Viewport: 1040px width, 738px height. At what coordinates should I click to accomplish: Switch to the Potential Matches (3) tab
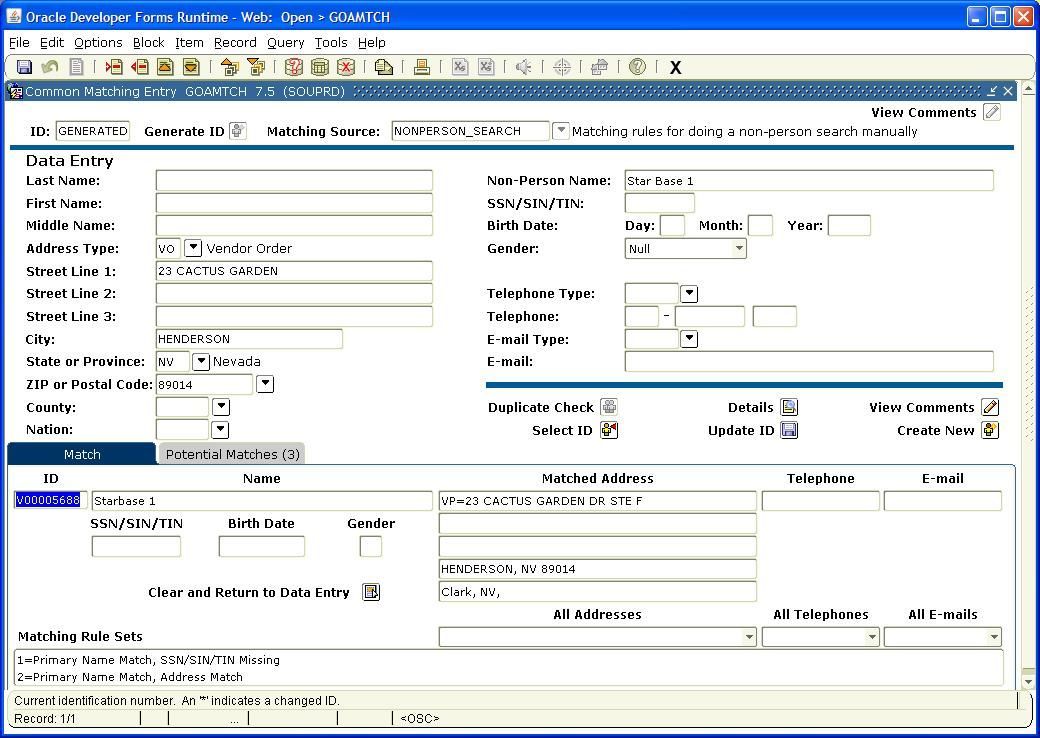(232, 454)
